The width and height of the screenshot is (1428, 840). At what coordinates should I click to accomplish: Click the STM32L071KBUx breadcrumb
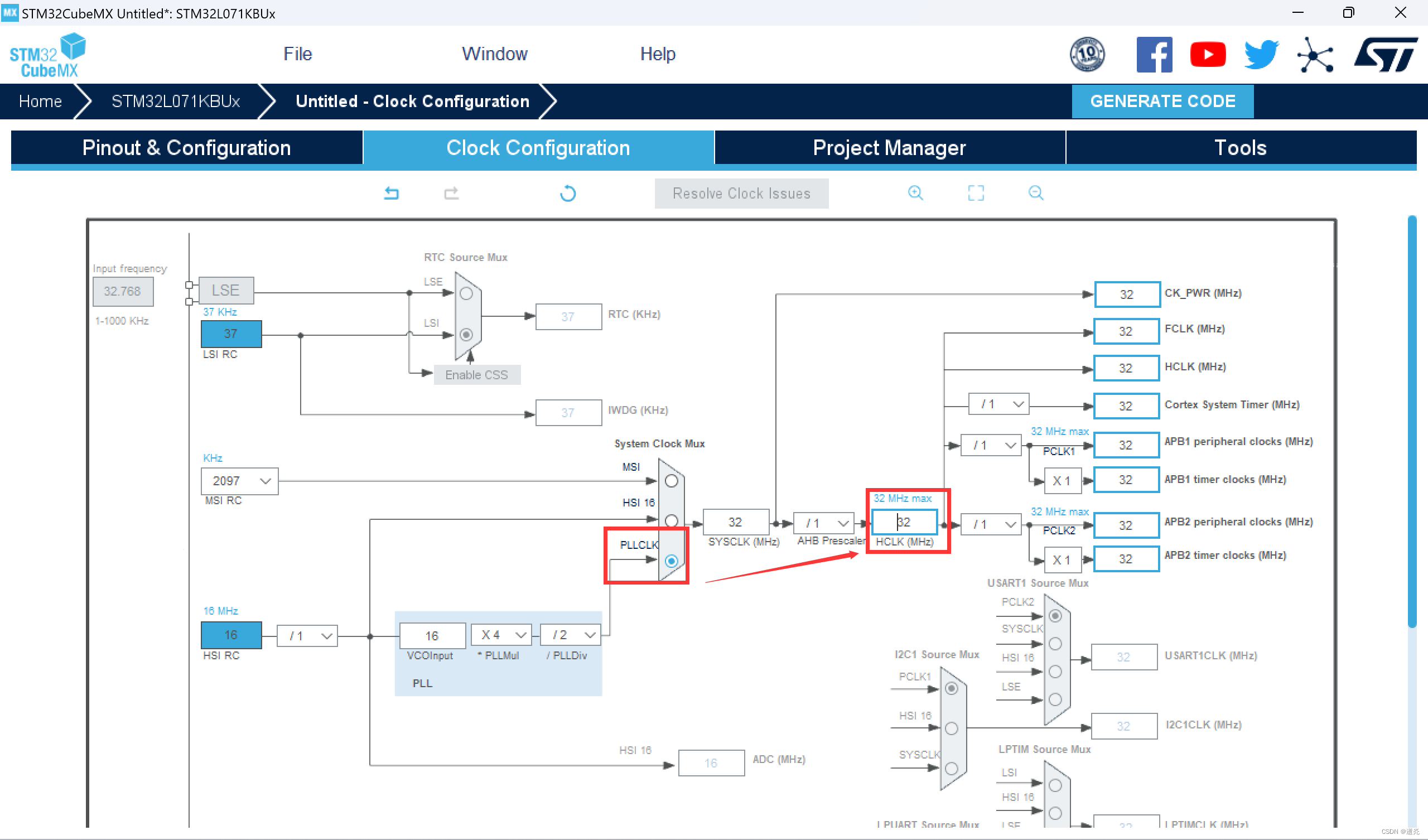coord(176,102)
